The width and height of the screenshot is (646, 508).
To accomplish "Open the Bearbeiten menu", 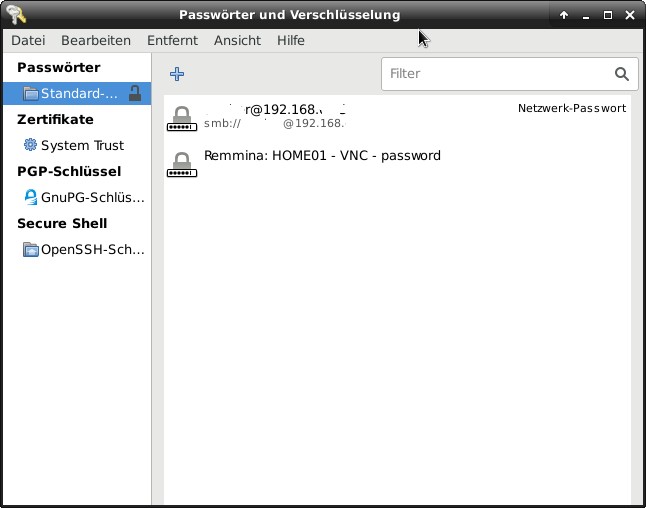I will pos(96,41).
